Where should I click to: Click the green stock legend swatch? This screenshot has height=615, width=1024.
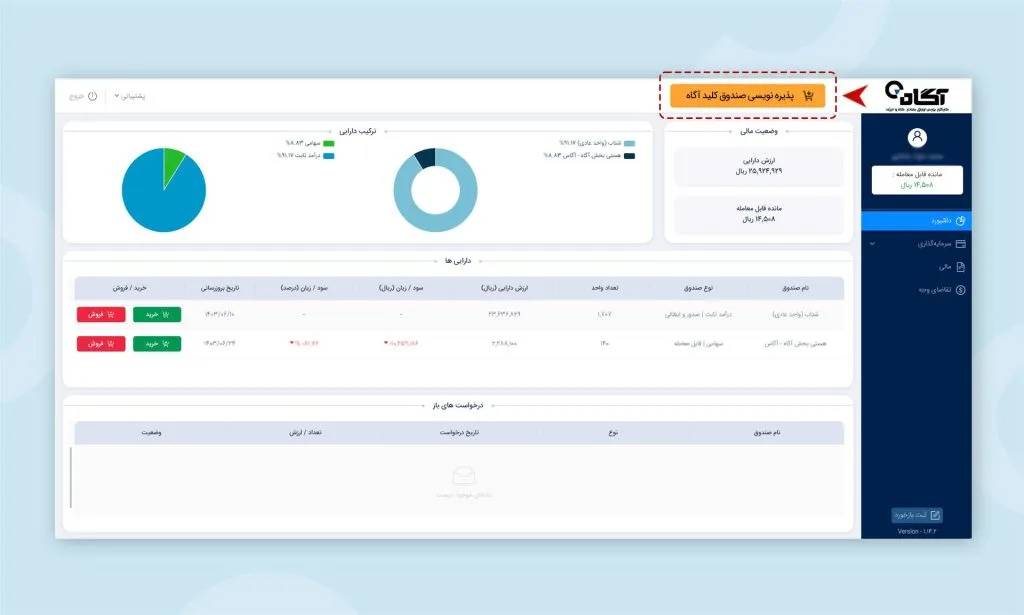point(328,143)
